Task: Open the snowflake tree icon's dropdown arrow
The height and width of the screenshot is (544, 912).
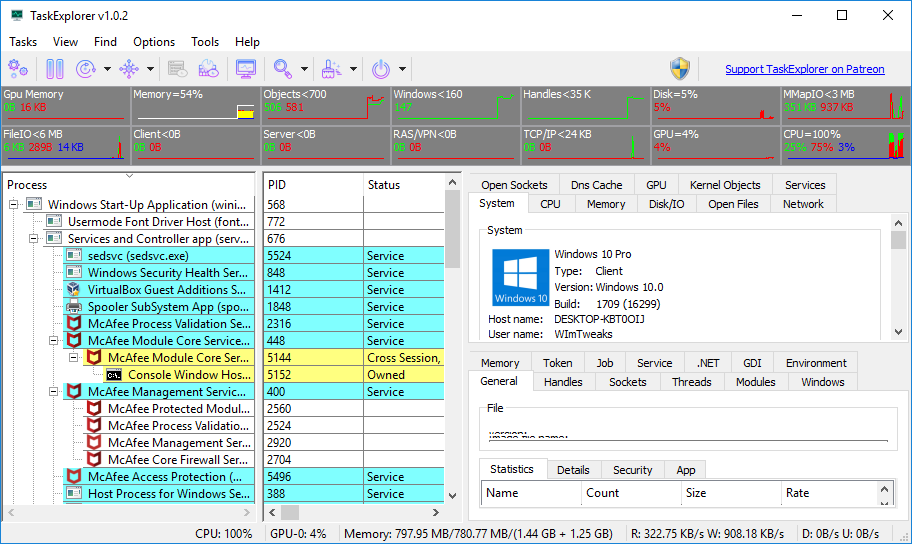Action: [150, 69]
